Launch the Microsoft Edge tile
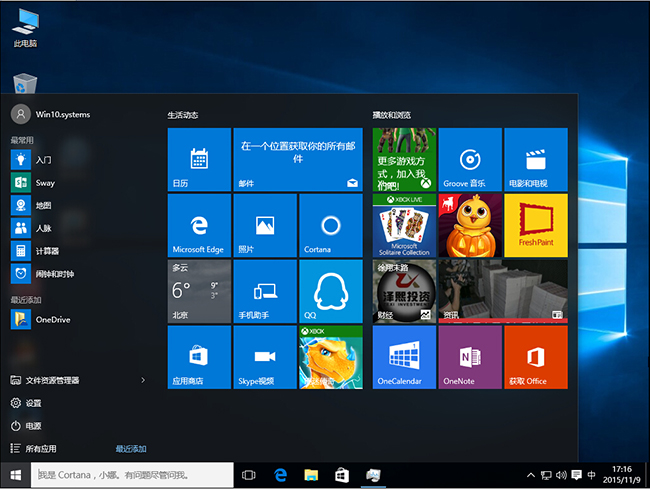 199,225
